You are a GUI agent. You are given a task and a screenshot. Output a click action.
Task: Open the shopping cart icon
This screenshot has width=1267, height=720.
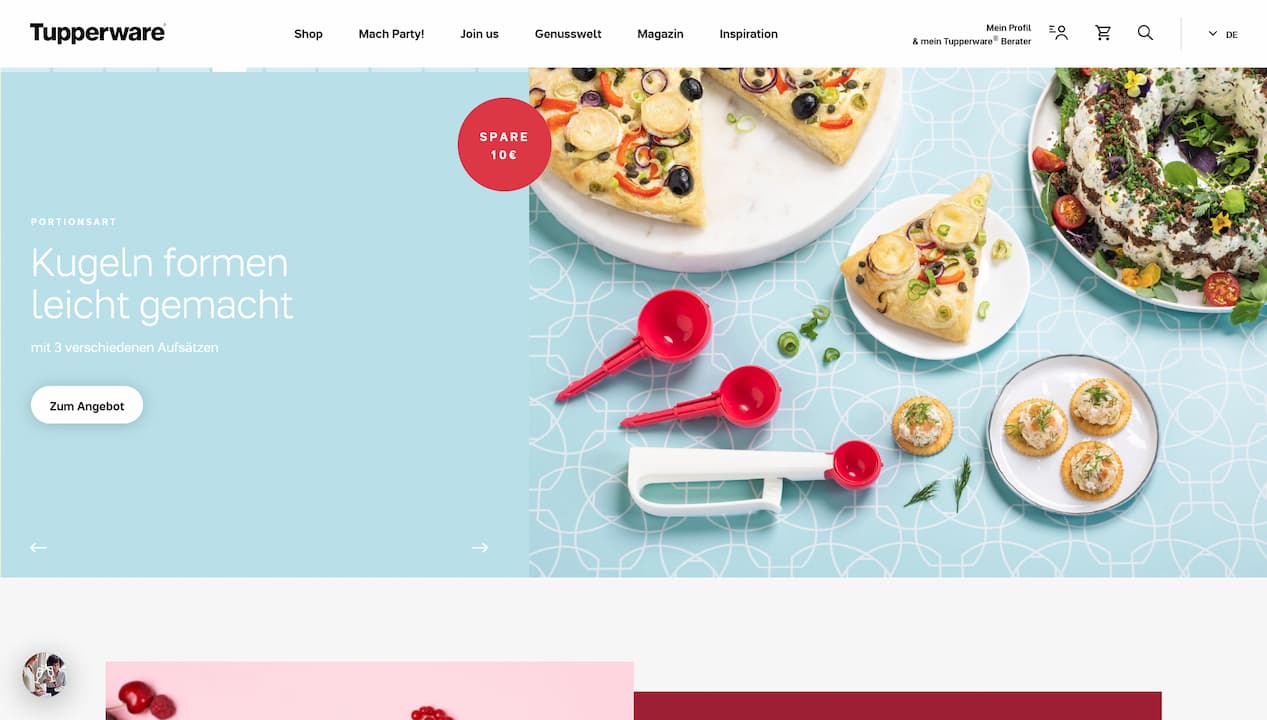1103,33
